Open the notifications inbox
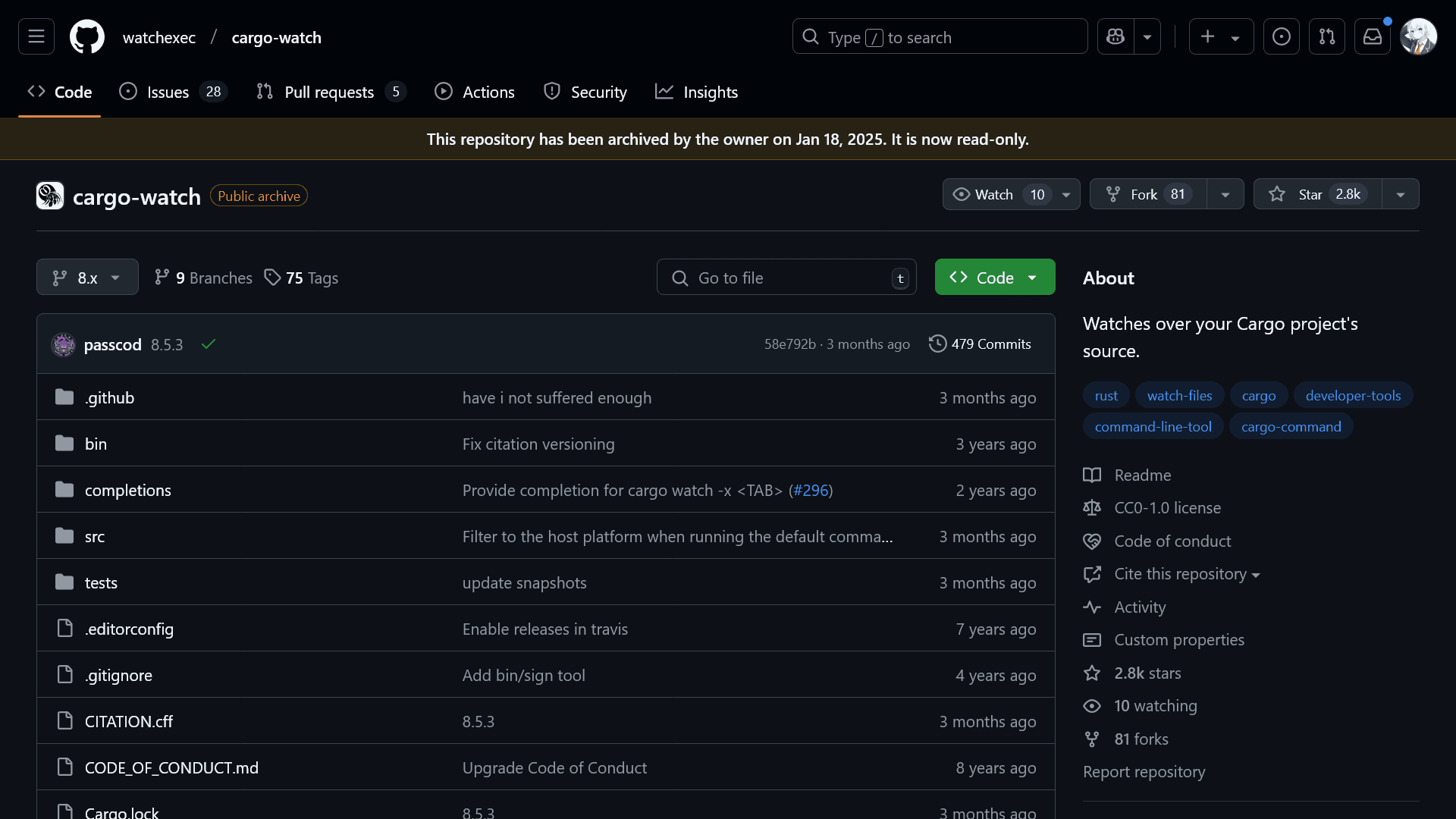 click(1373, 36)
